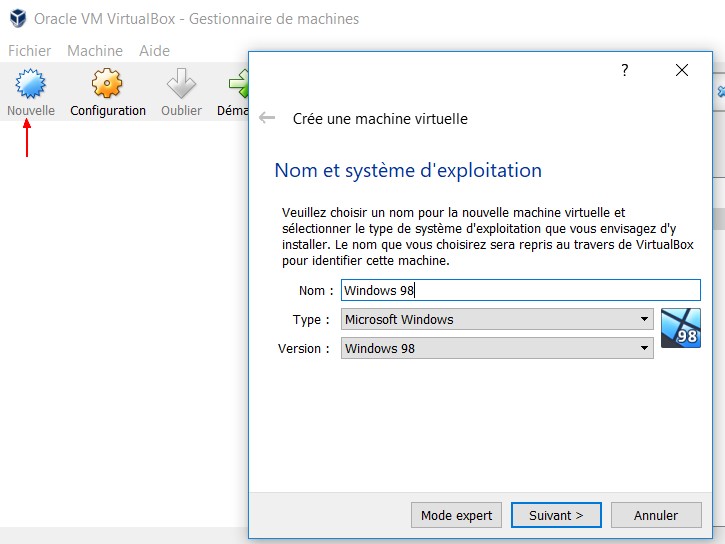This screenshot has width=725, height=544.
Task: Click the Oublier arrow icon
Action: tap(181, 85)
